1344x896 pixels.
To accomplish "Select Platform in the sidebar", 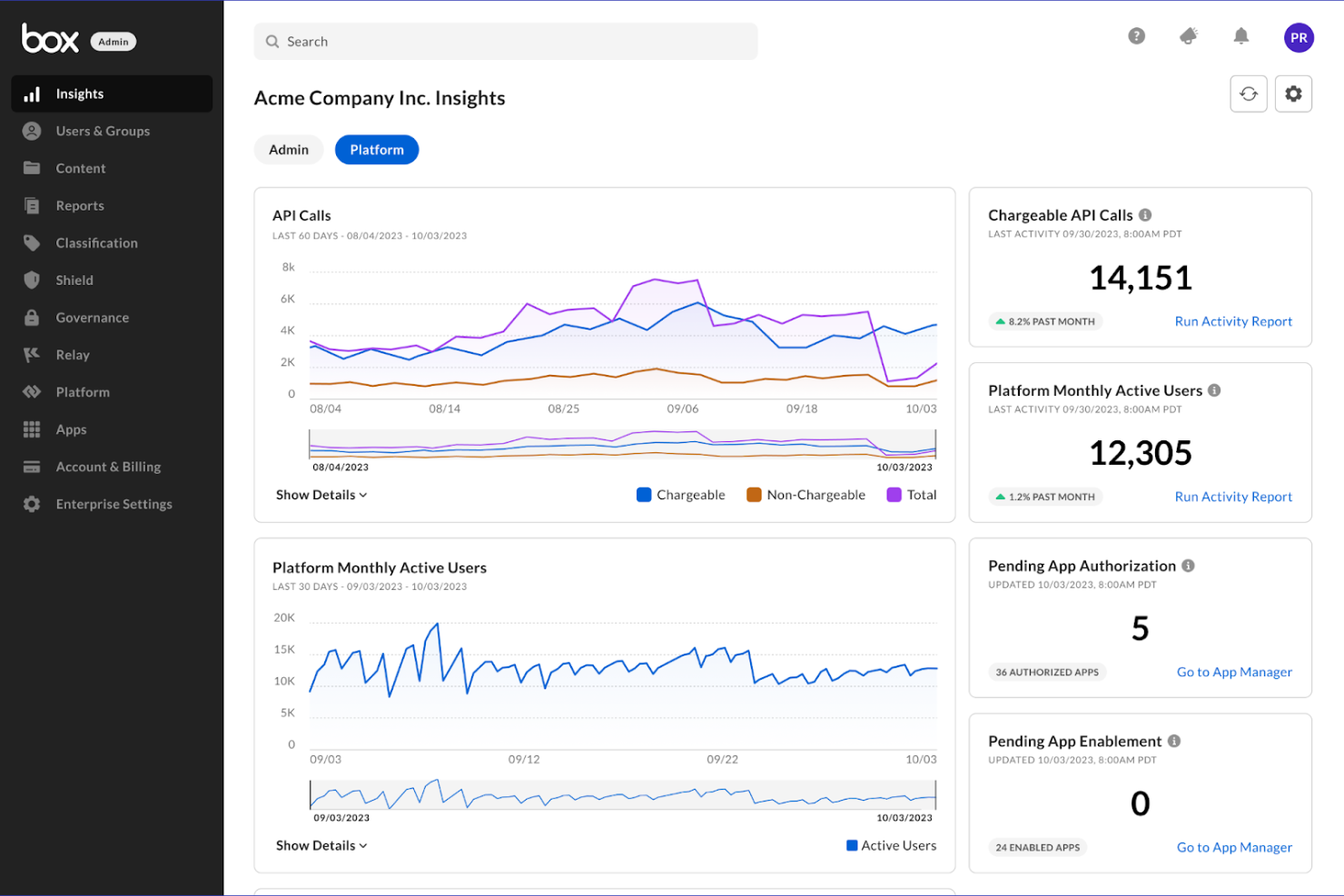I will 84,392.
